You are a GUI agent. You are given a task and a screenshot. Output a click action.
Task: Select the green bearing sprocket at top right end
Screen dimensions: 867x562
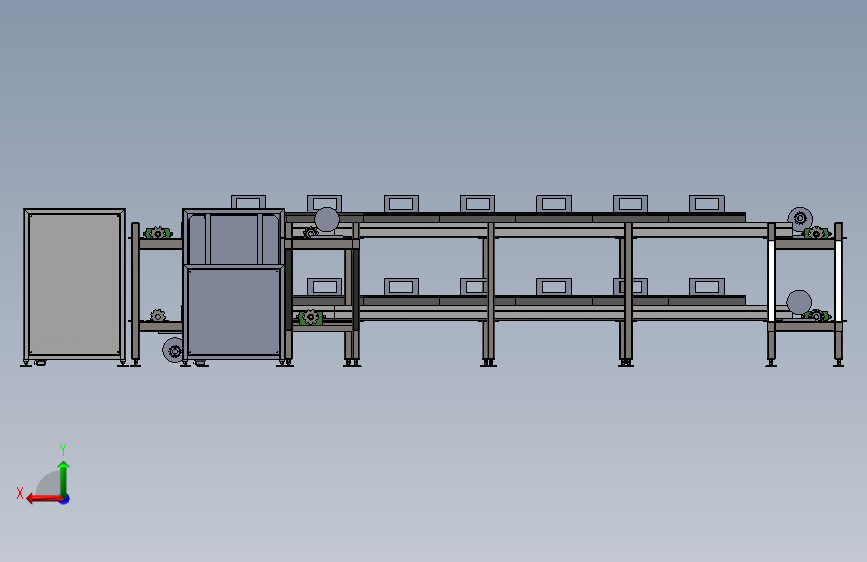coord(816,233)
